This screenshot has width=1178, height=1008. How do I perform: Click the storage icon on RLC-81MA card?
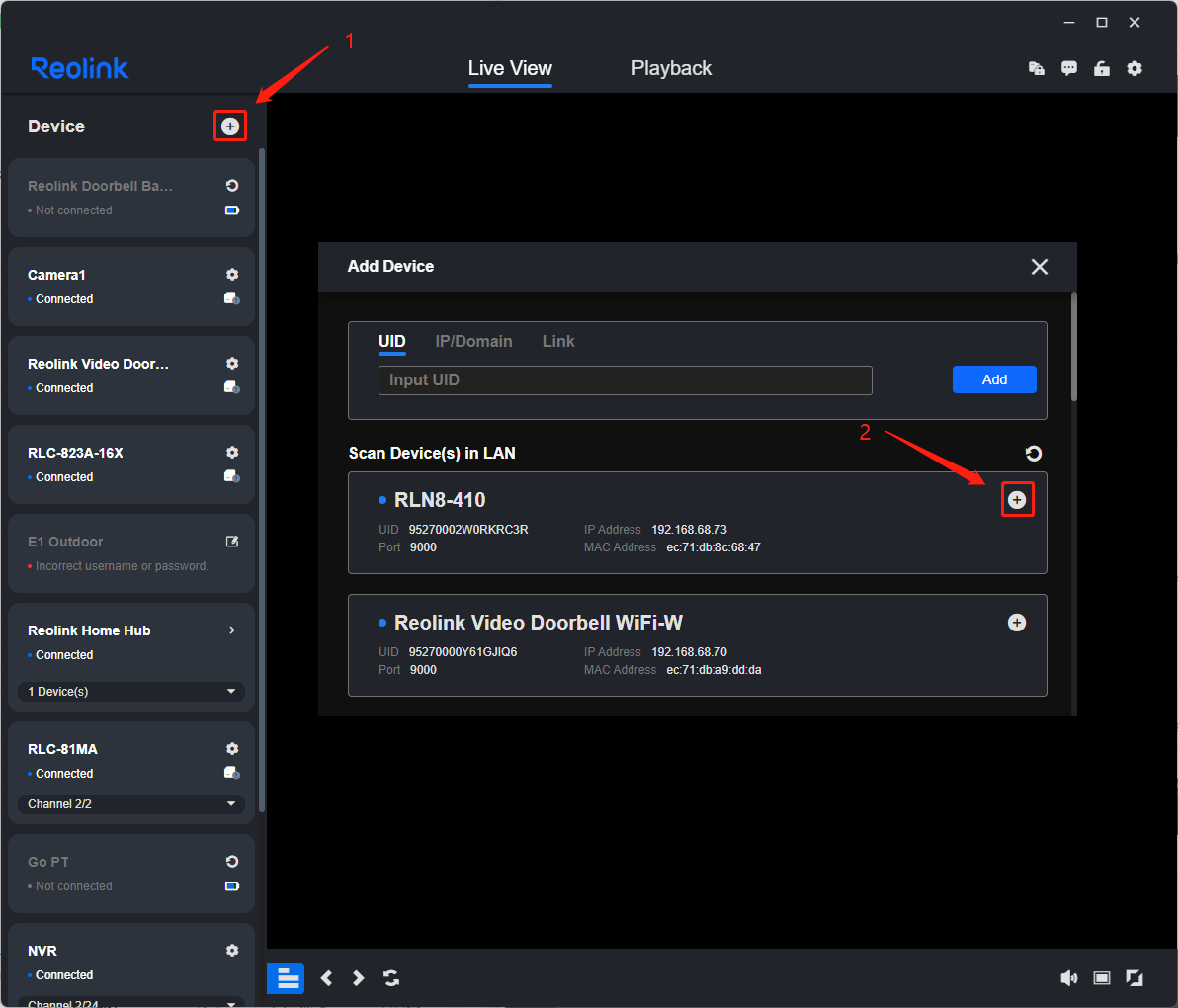[x=232, y=773]
